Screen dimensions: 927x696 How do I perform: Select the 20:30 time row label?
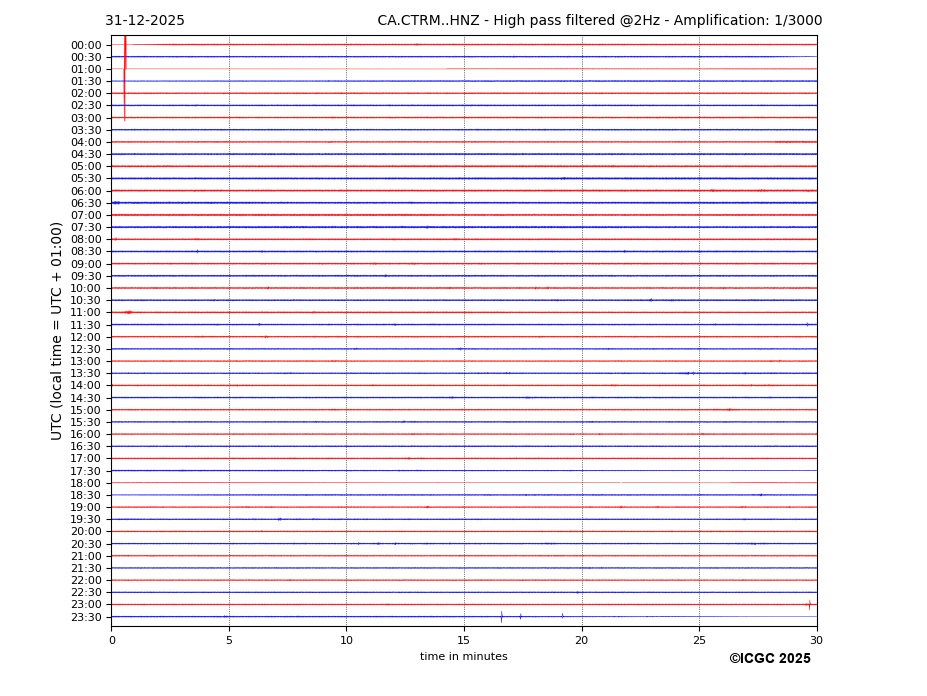pos(86,544)
